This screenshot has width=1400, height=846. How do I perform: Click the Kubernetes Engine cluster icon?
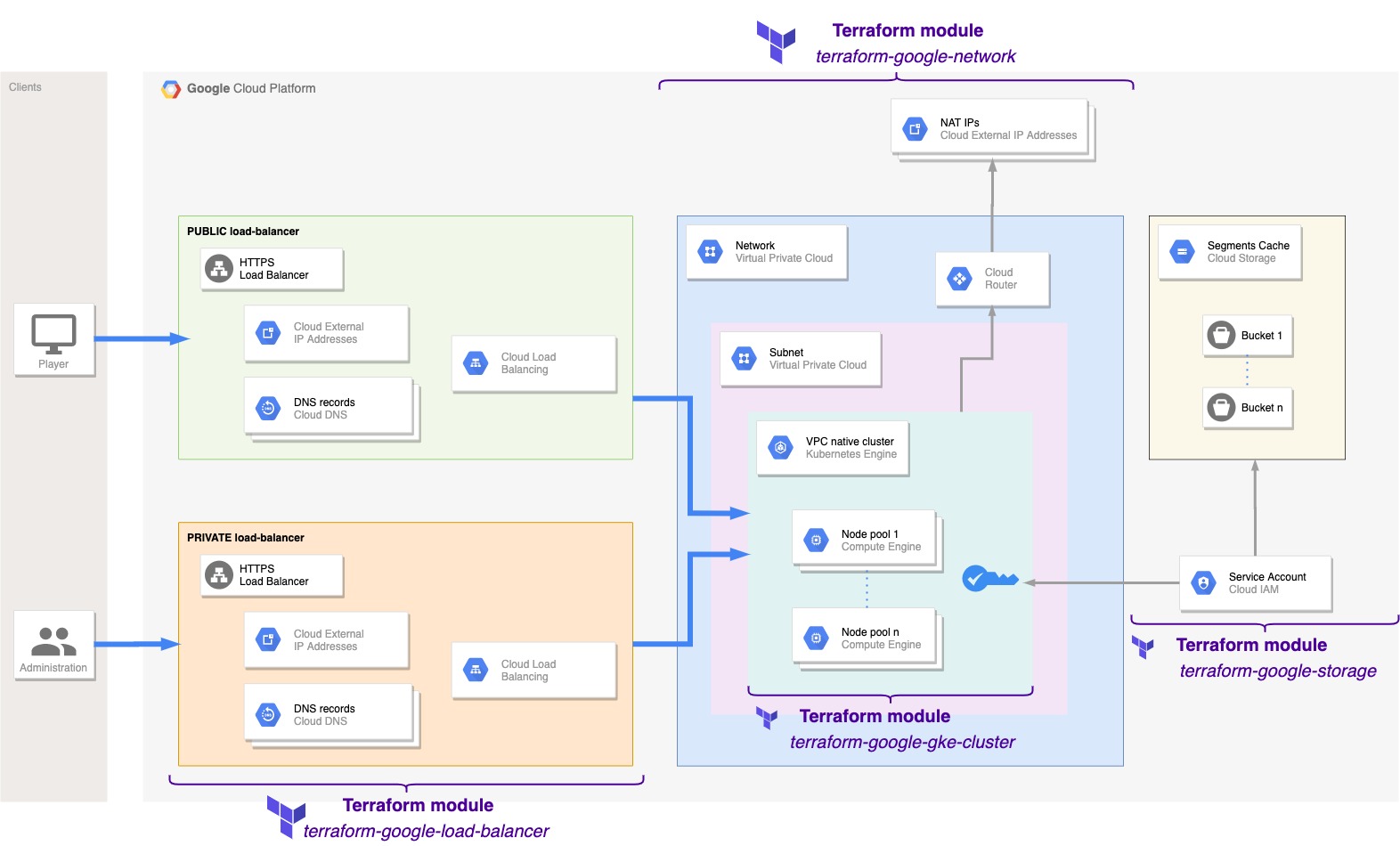780,448
